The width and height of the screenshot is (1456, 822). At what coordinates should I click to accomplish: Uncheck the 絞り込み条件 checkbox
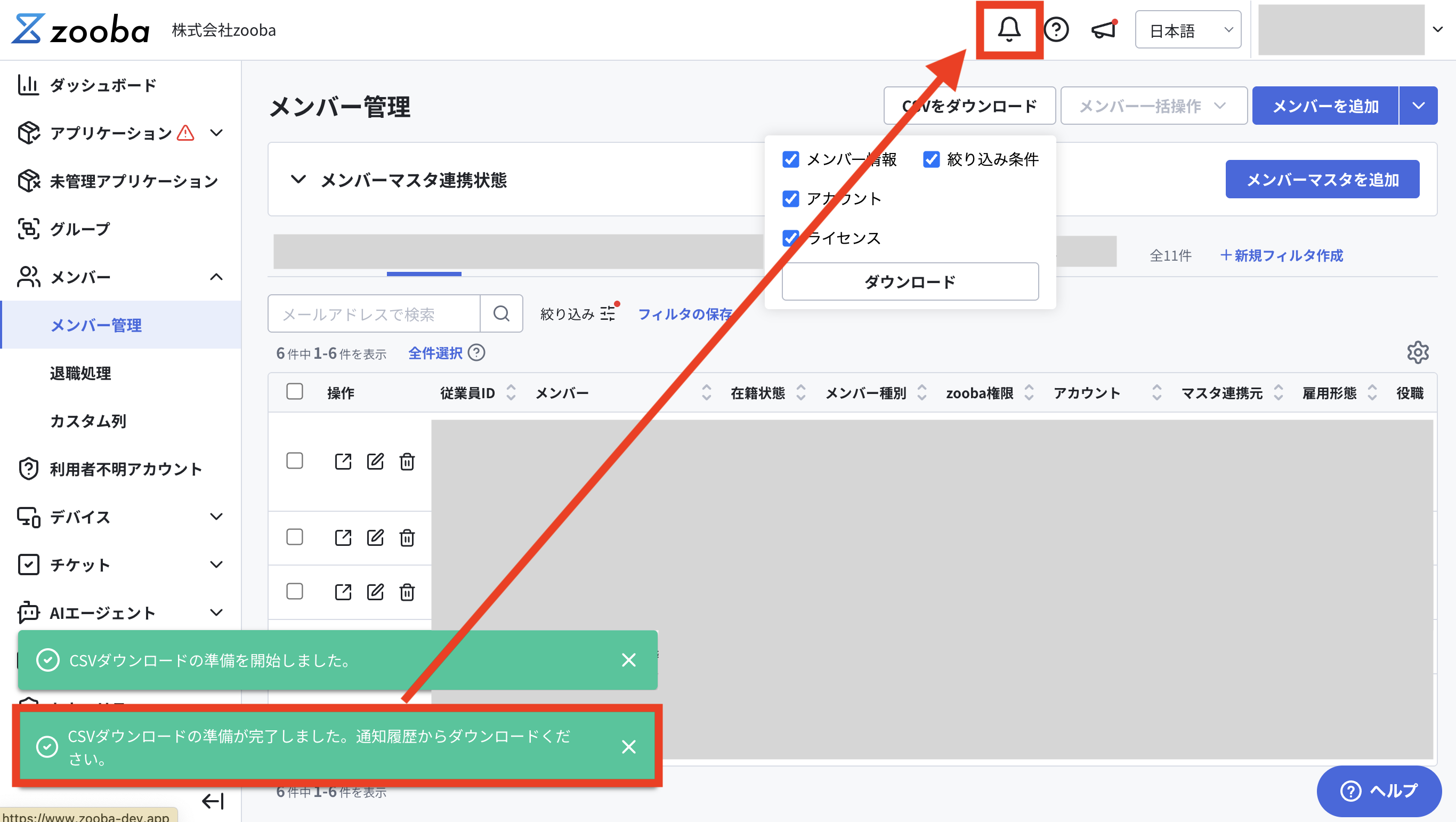click(x=932, y=159)
